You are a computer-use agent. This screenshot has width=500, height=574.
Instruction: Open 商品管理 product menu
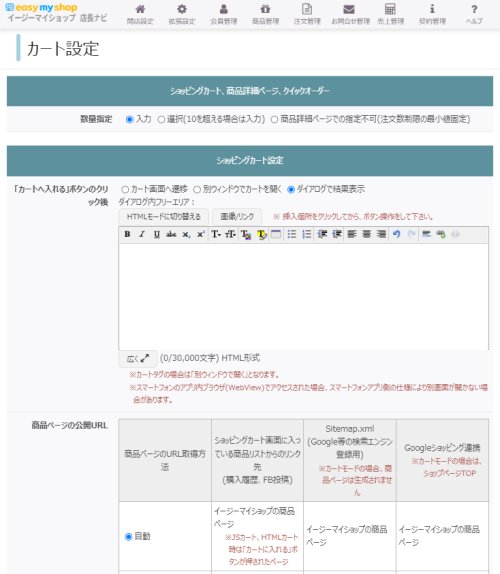pos(265,14)
